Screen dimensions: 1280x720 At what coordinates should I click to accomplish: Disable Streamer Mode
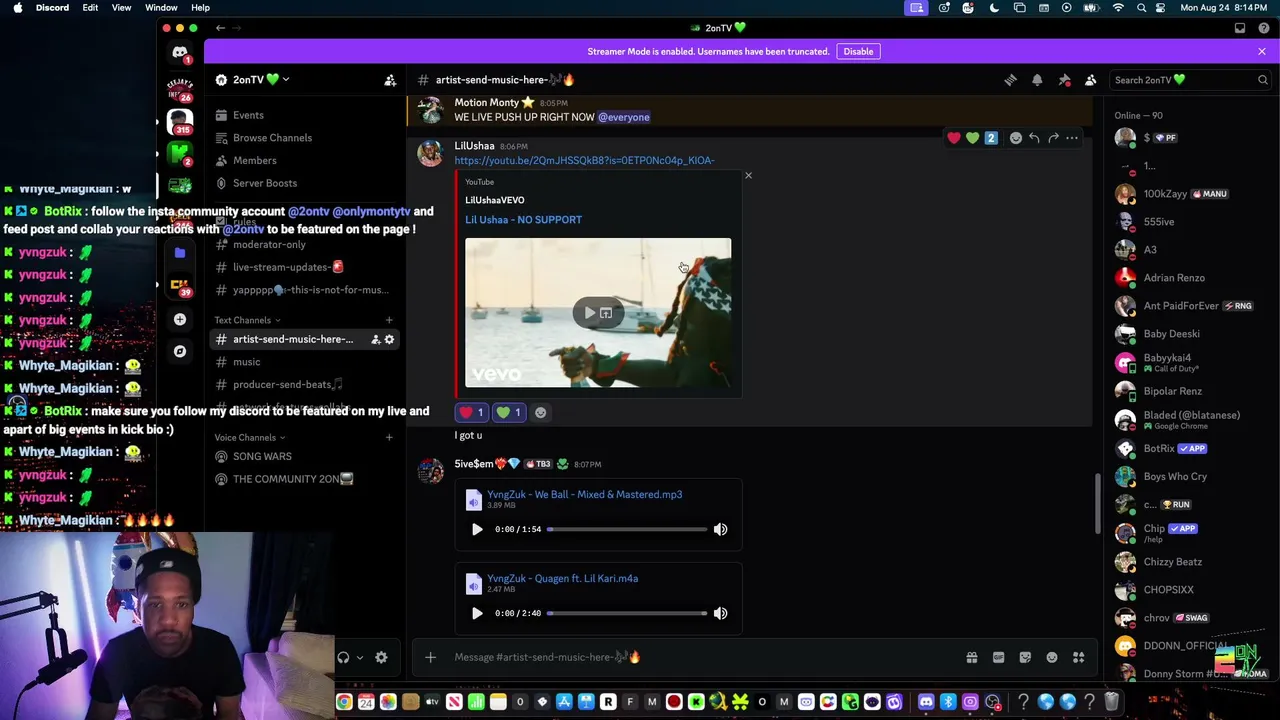tap(858, 51)
